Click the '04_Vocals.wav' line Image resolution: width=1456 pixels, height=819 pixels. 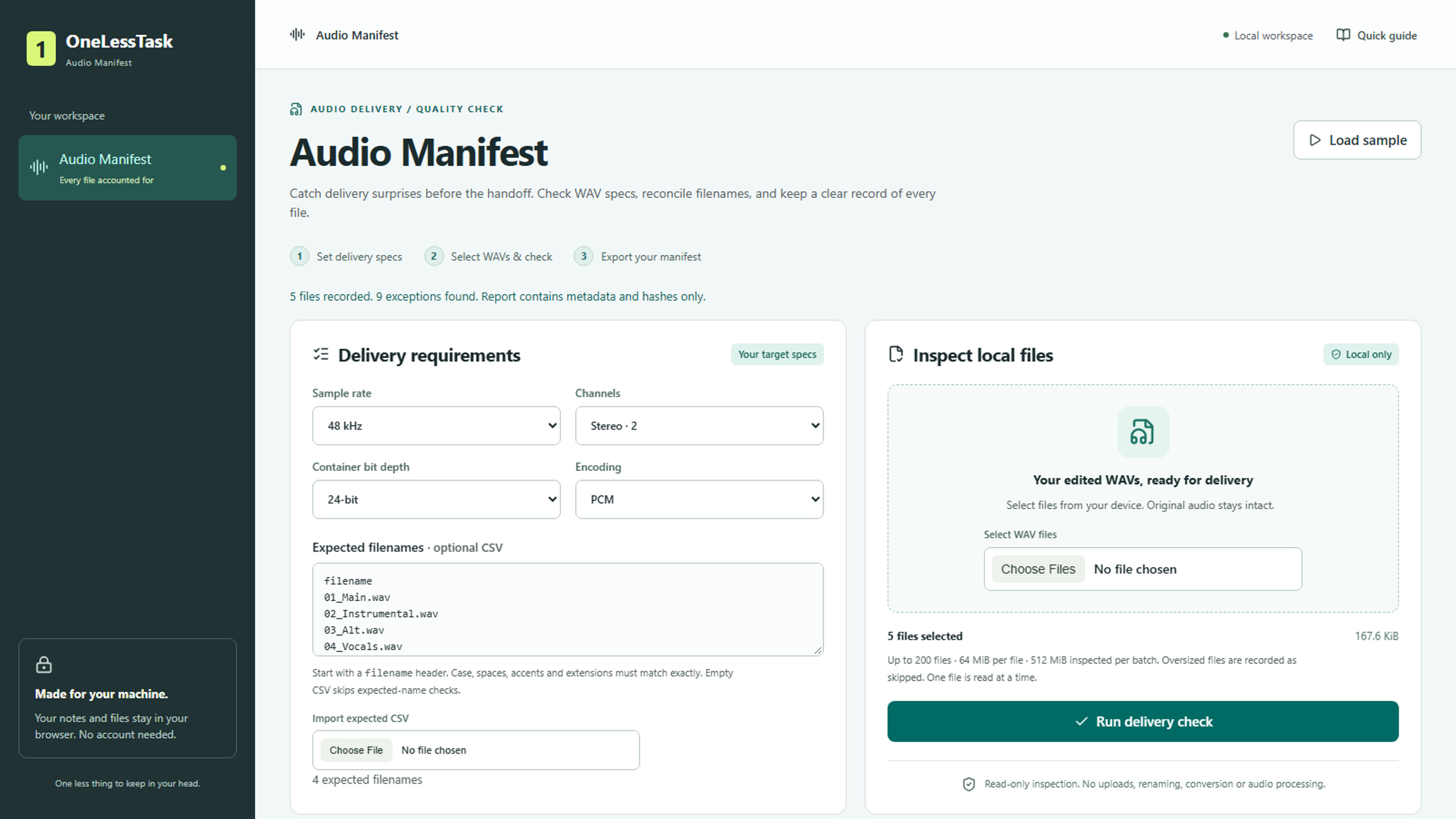pos(363,647)
